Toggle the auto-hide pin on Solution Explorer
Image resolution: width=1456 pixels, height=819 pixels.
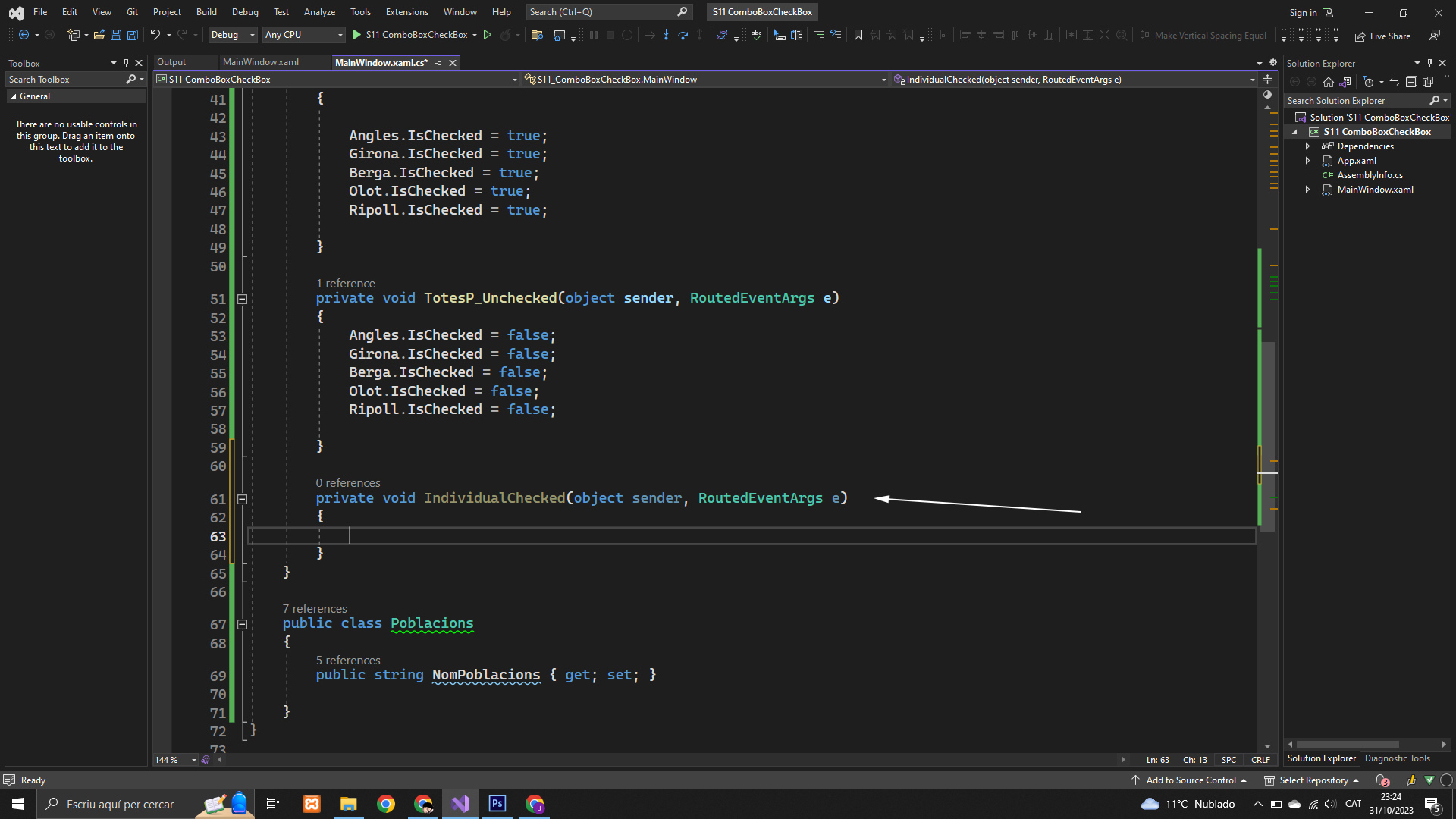1429,63
